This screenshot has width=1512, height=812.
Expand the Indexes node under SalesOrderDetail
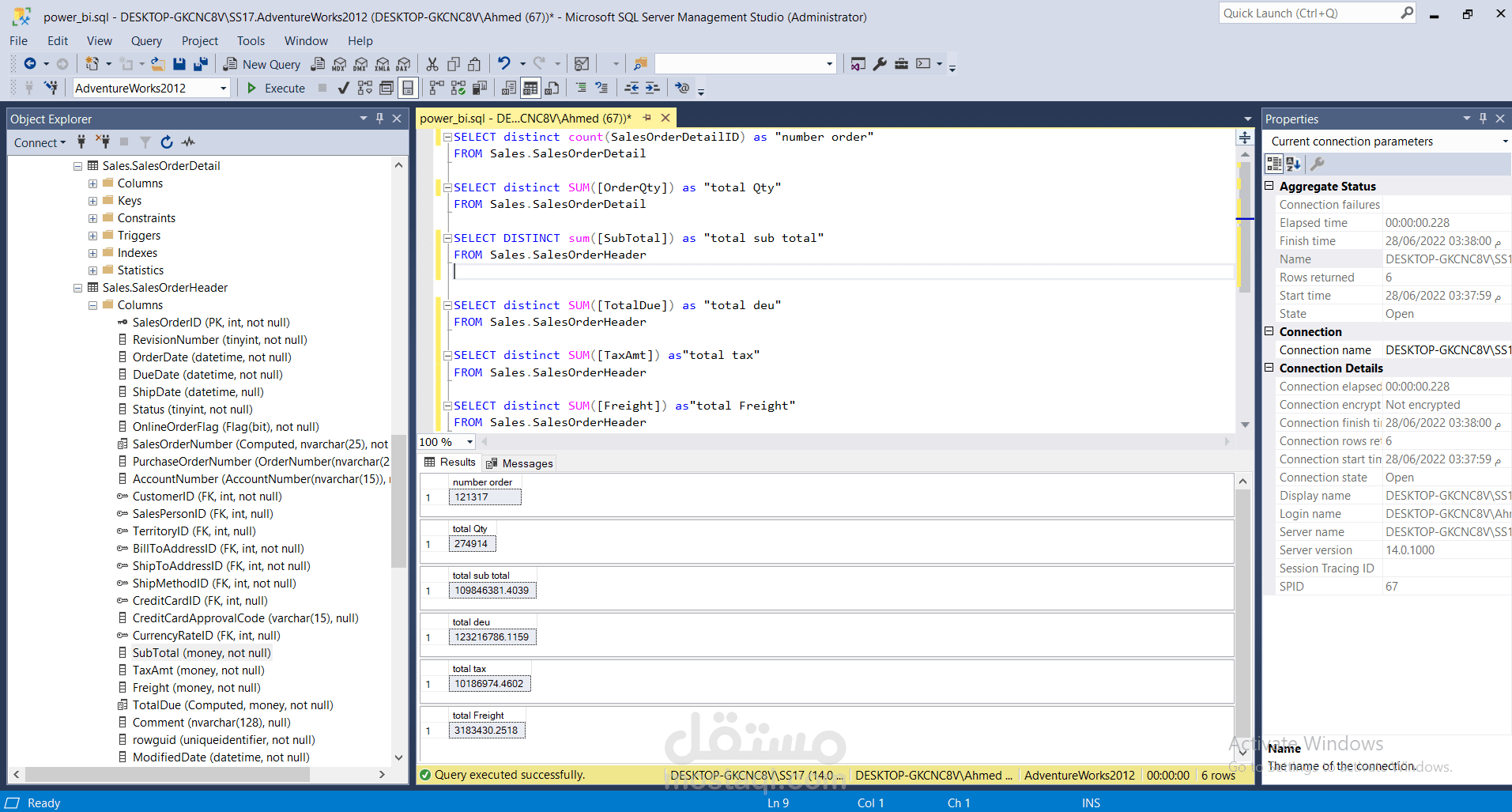pos(92,252)
